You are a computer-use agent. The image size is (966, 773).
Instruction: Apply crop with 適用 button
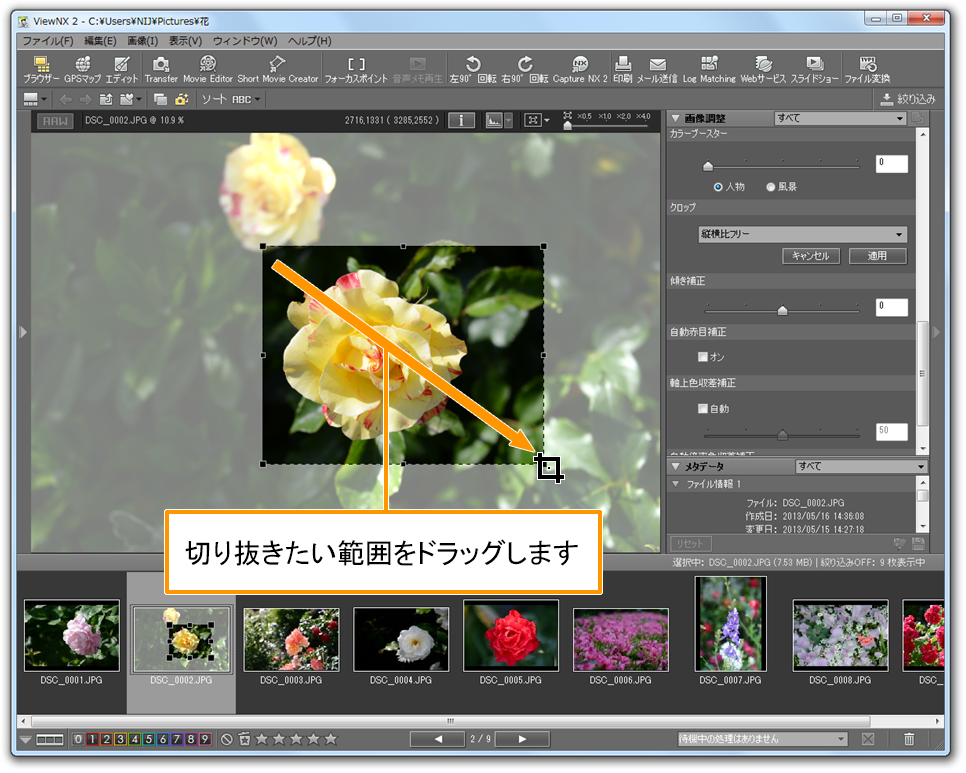coord(877,256)
